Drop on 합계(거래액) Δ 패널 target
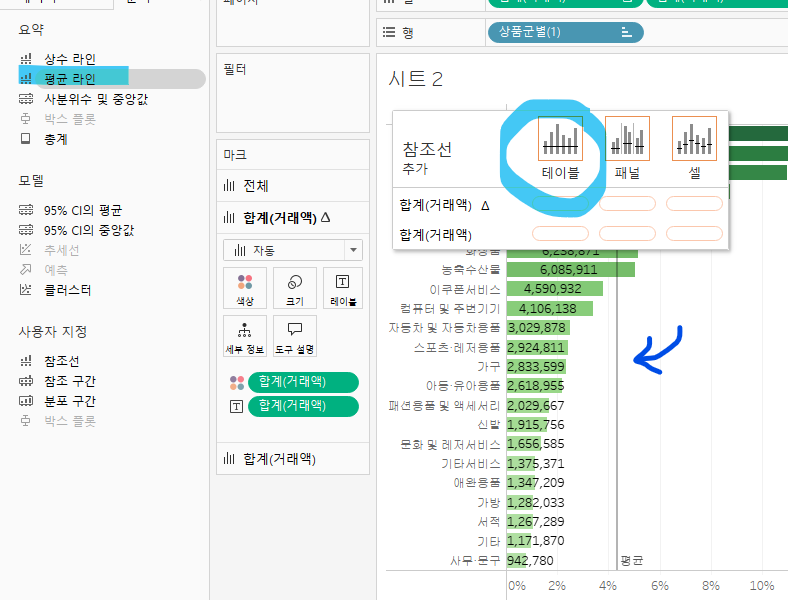788x600 pixels. (x=627, y=204)
